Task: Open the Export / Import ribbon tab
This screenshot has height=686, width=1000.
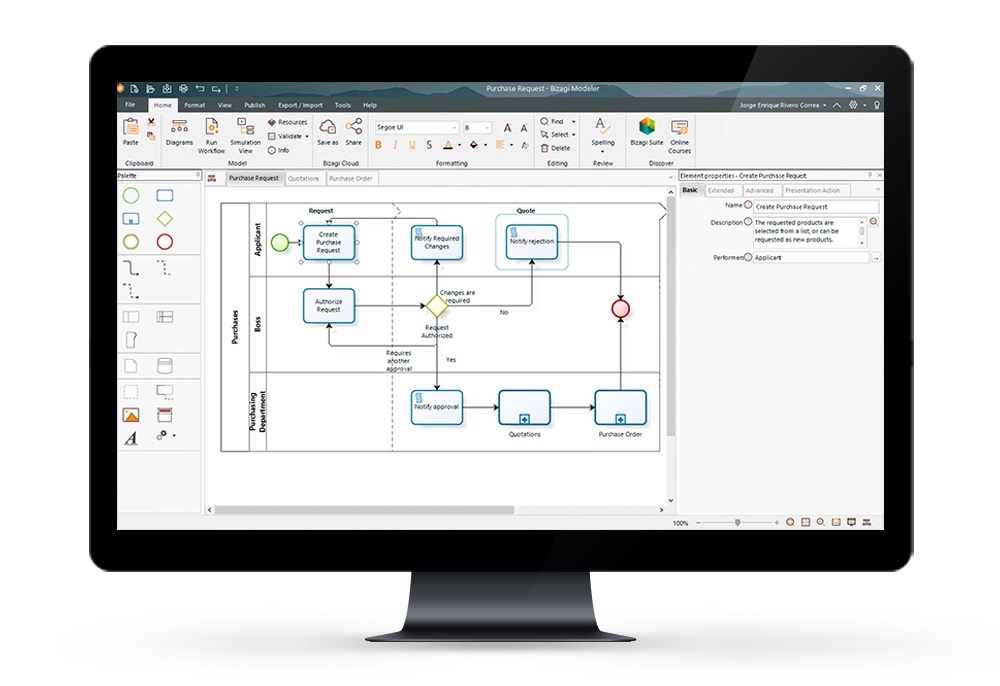Action: click(x=300, y=105)
